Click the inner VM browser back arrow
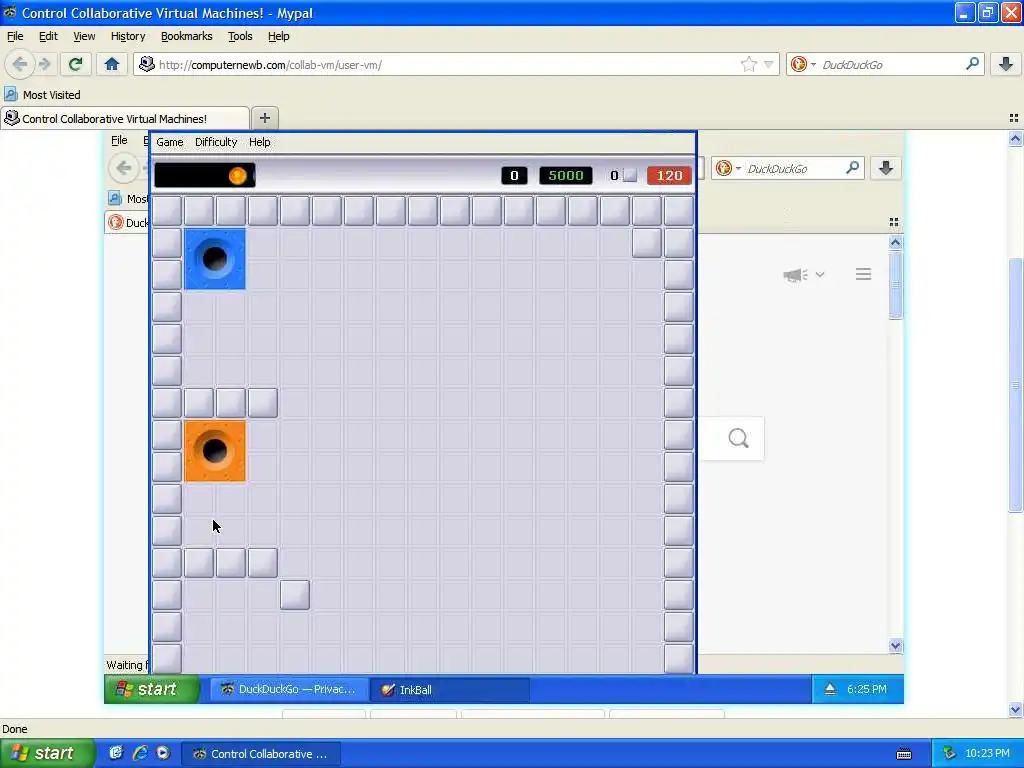Screen dimensions: 1024x768 [124, 168]
